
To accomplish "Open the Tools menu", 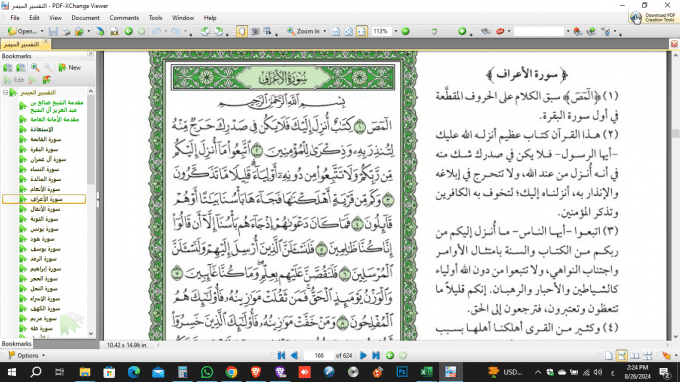I will pos(155,18).
